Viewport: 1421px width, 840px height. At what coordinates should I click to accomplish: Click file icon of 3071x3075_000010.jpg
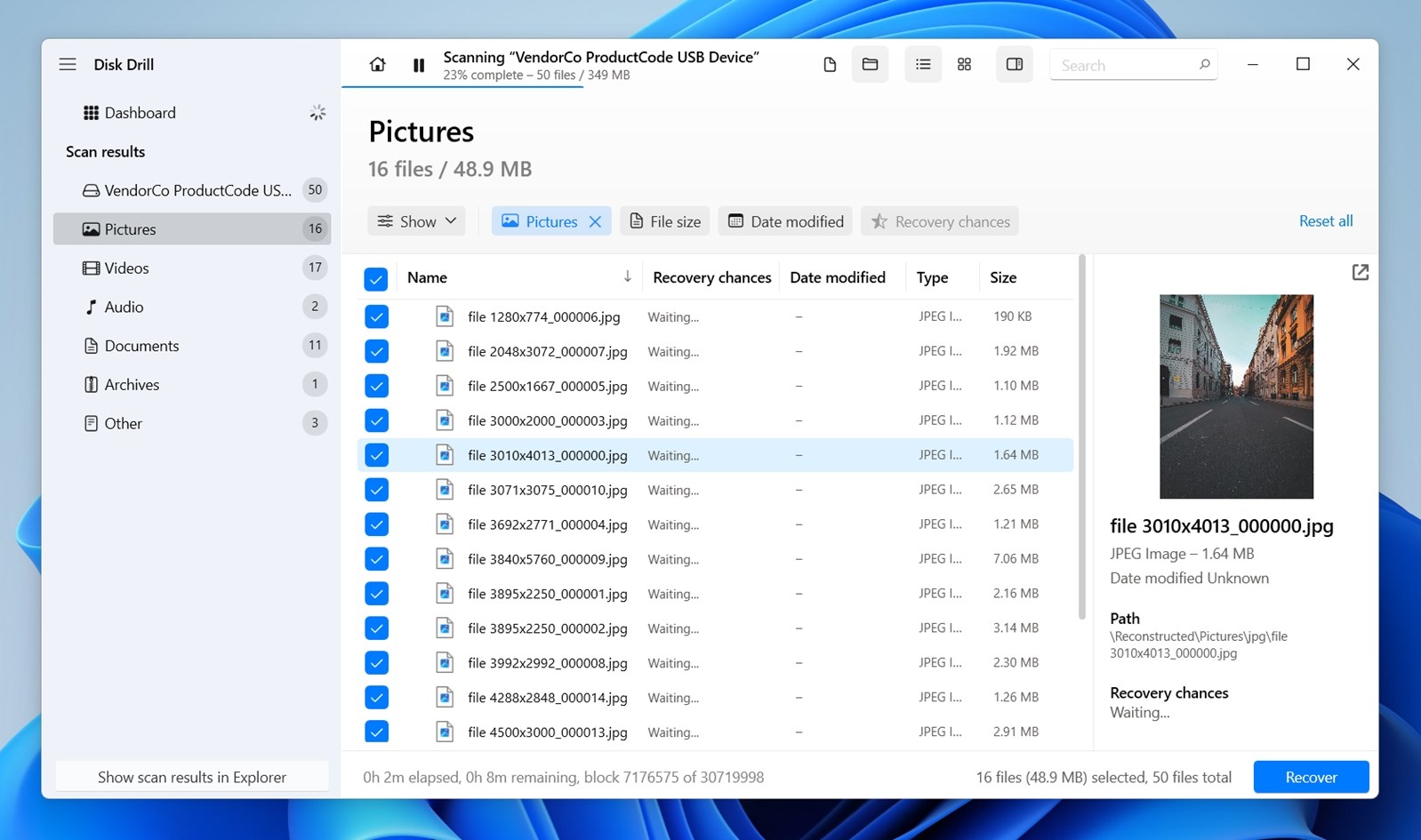point(445,490)
